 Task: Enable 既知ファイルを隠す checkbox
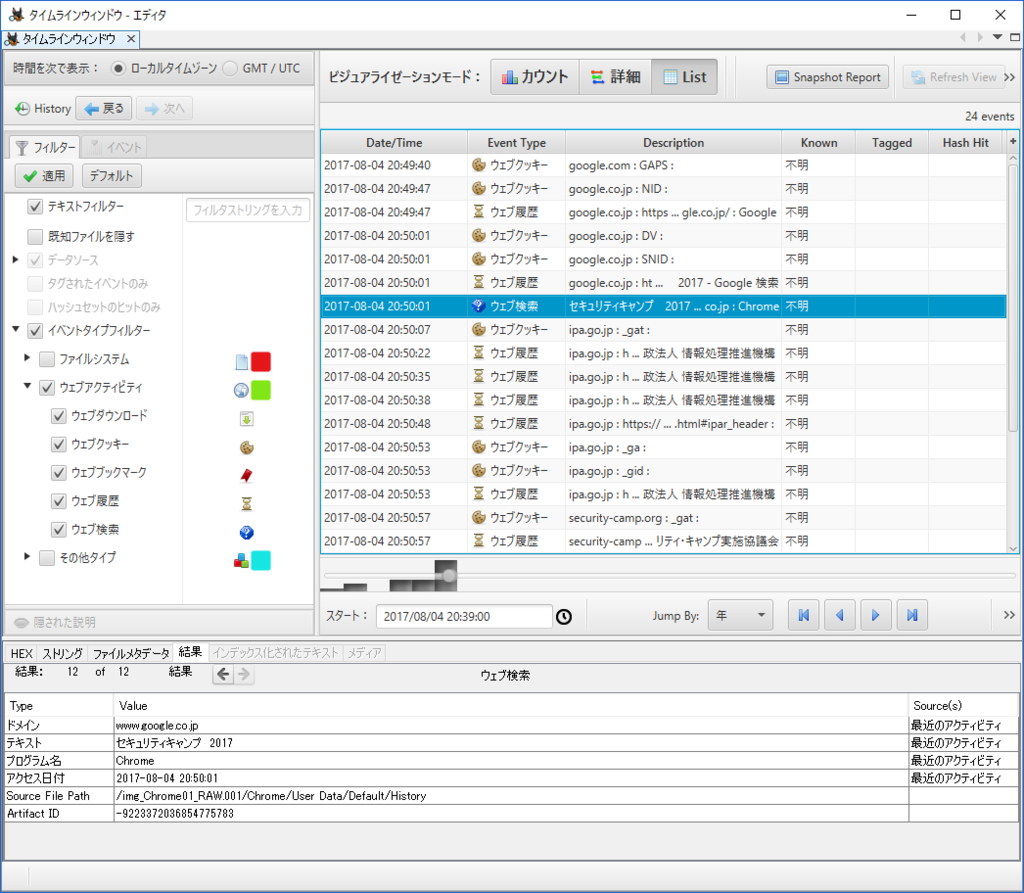click(35, 236)
